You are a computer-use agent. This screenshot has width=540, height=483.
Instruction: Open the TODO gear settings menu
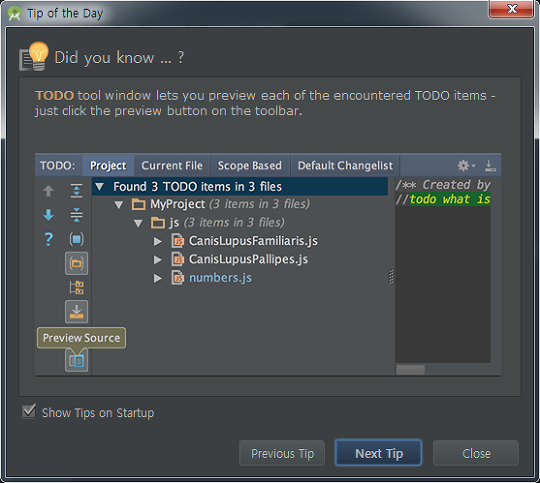click(466, 166)
